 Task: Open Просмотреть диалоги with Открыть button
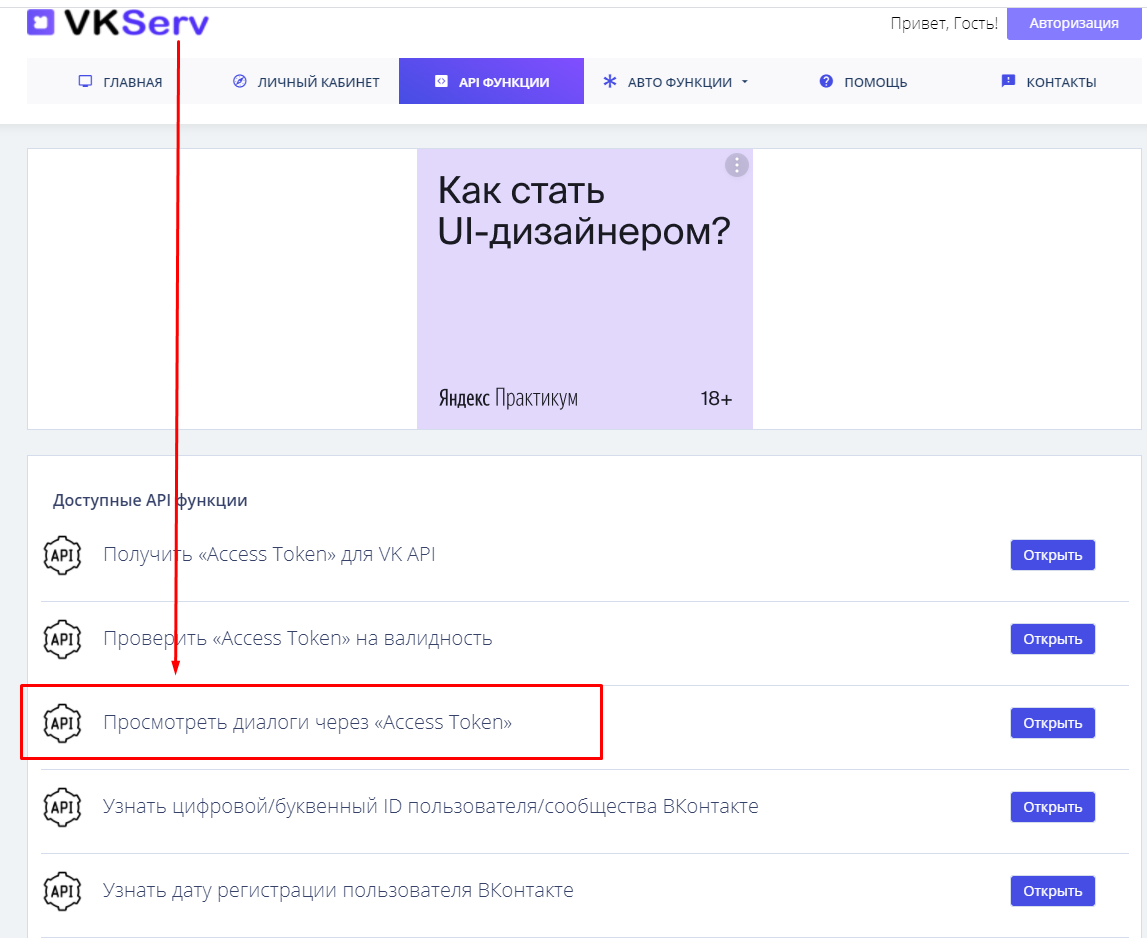tap(1053, 723)
